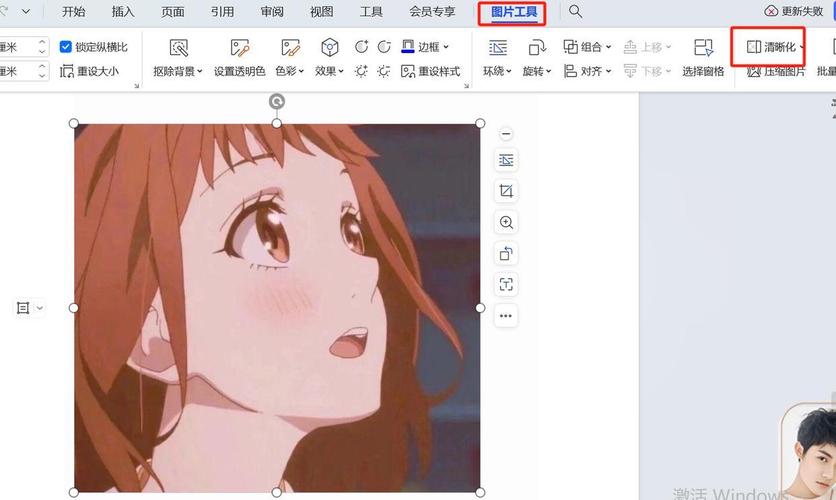836x500 pixels.
Task: Click 压缩图片 compress picture
Action: (x=775, y=71)
